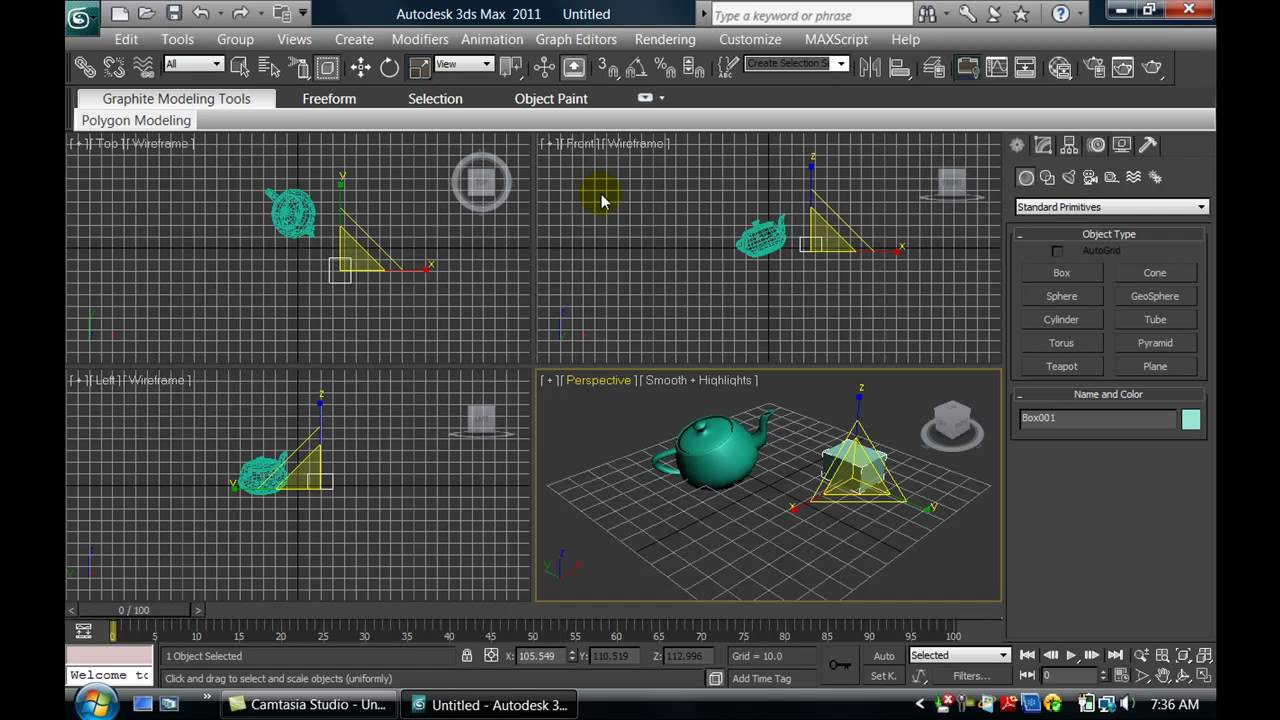Click the Pyramid button

click(1155, 342)
